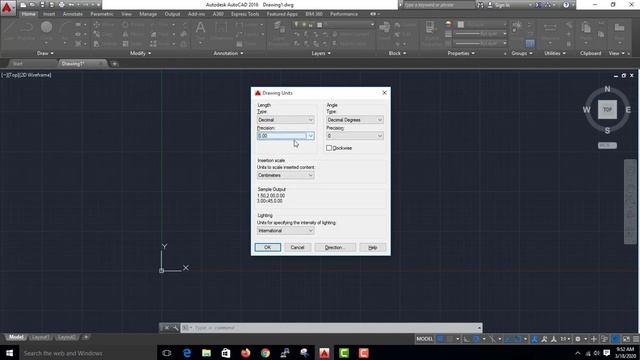
Task: Click the object color swatch in Properties panel
Action: pyautogui.click(x=461, y=24)
